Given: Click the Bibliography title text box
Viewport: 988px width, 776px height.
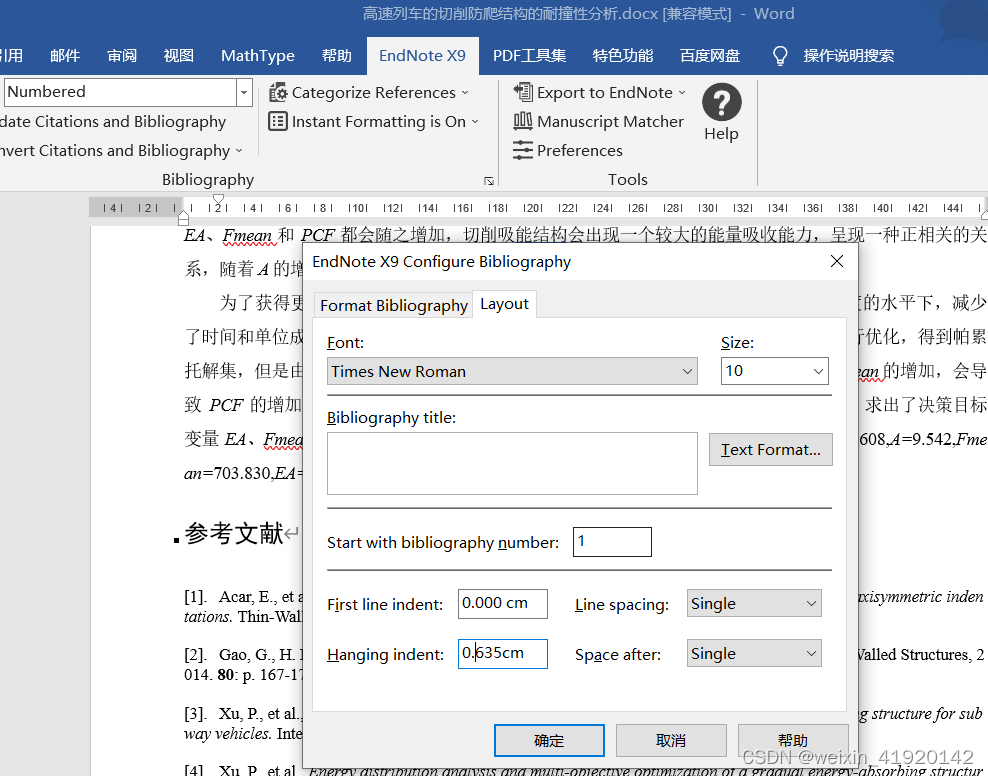Looking at the screenshot, I should 512,464.
